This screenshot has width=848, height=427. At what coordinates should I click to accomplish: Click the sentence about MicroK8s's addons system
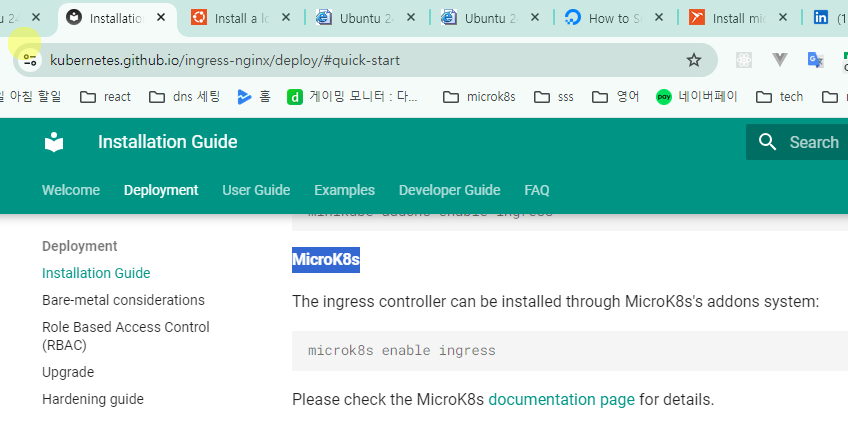555,301
